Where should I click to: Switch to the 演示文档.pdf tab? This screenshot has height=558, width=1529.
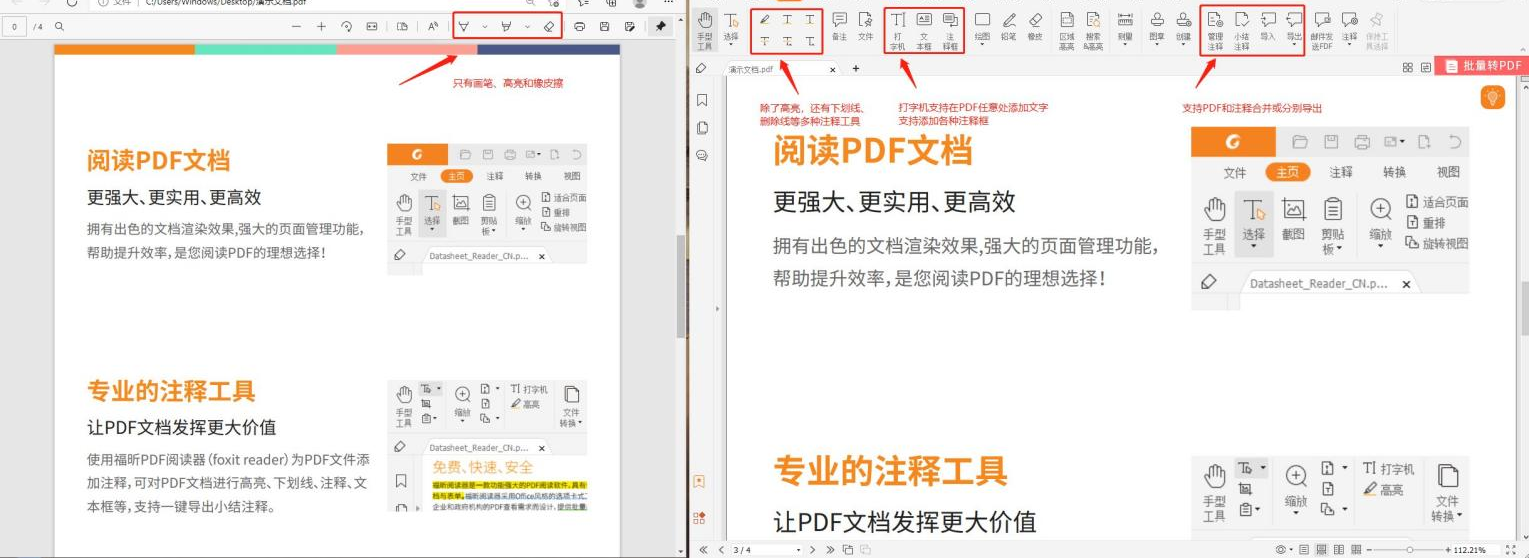pyautogui.click(x=782, y=69)
